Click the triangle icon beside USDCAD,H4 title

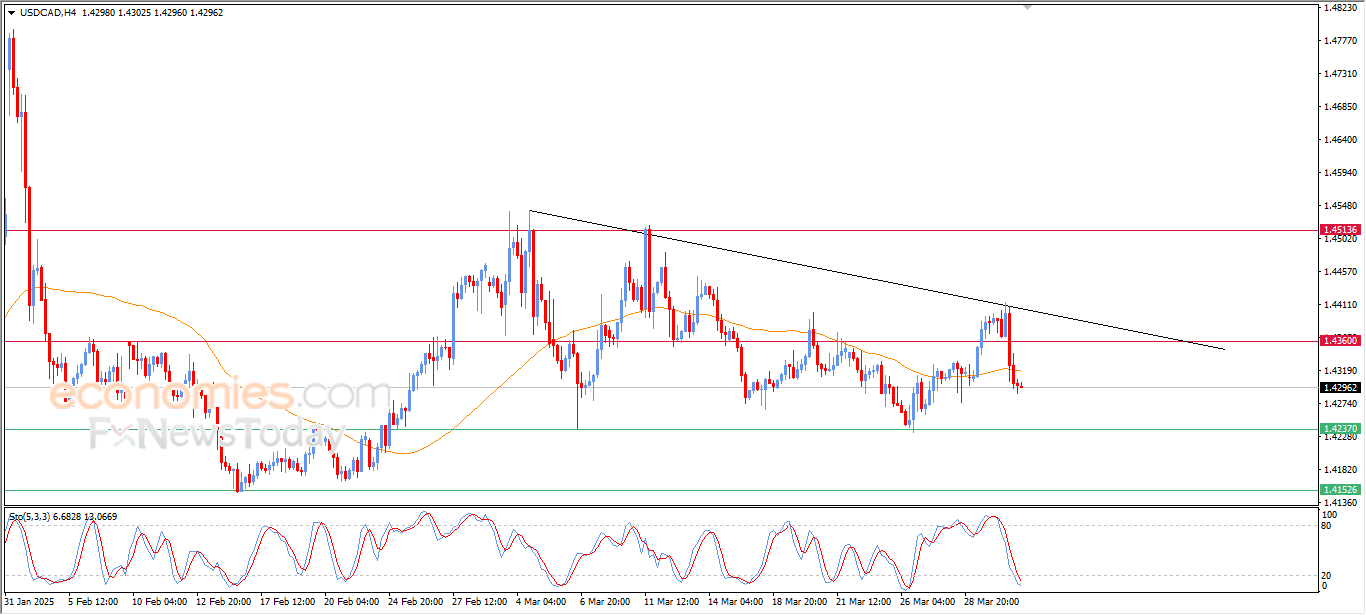tap(11, 13)
